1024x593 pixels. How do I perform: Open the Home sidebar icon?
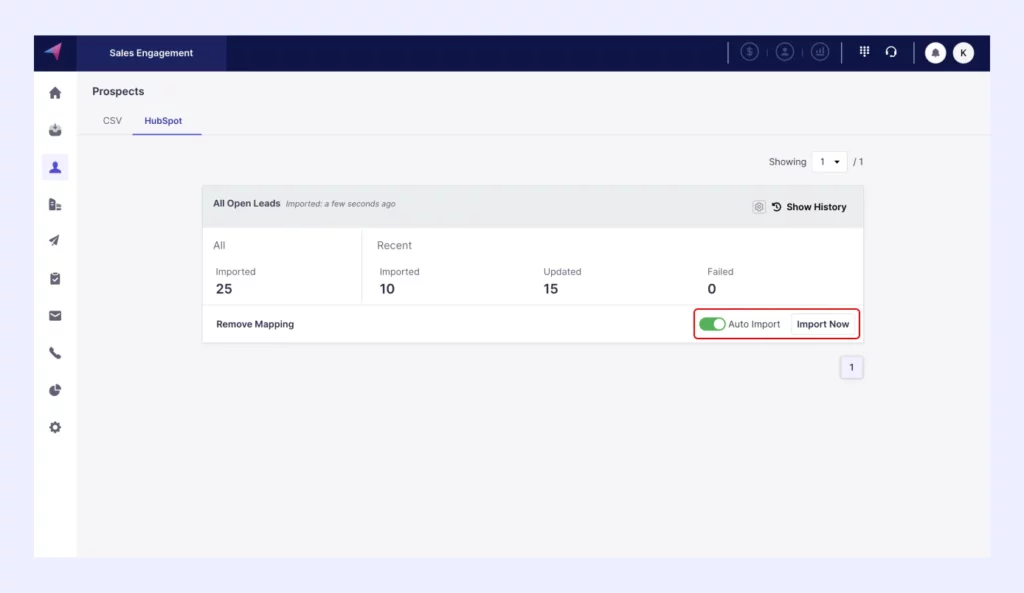(55, 92)
